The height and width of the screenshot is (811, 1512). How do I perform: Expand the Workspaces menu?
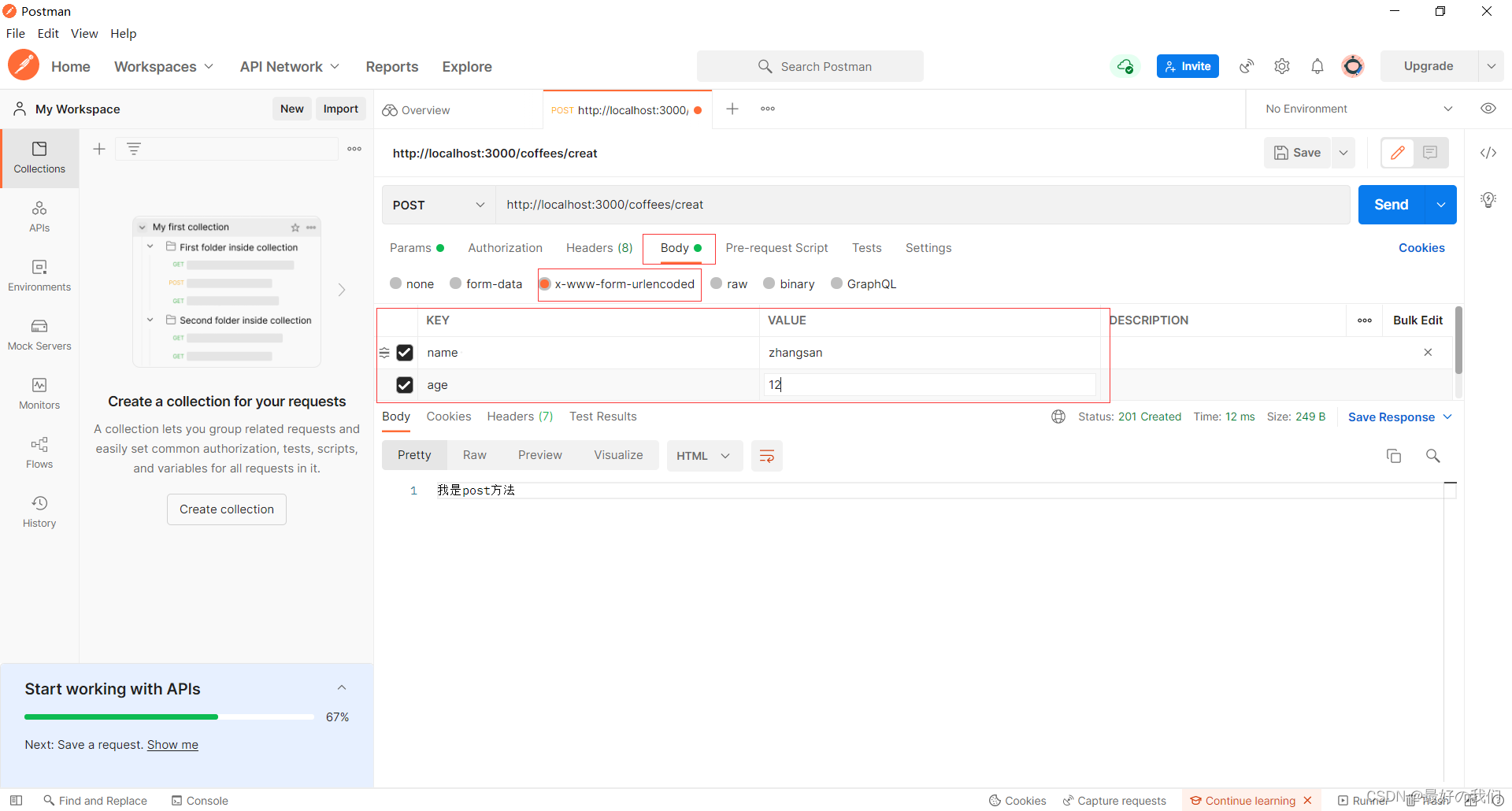(164, 67)
